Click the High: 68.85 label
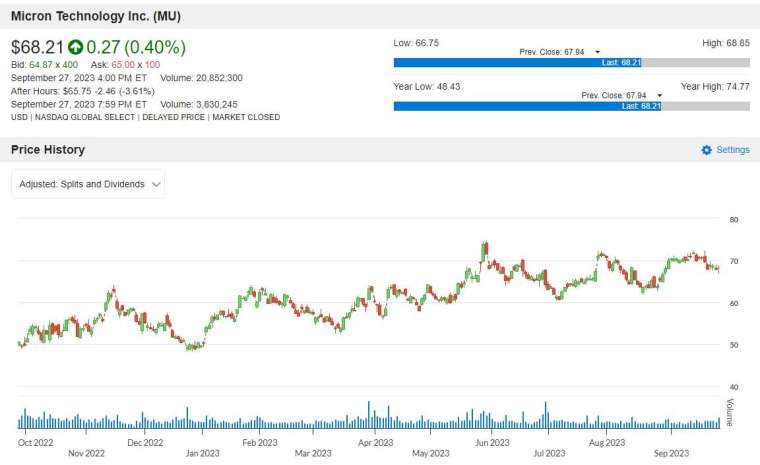760x465 pixels. point(726,43)
